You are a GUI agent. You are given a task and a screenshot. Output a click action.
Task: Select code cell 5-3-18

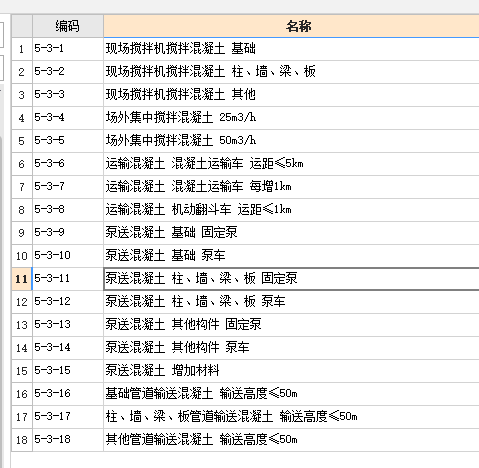[x=68, y=440]
